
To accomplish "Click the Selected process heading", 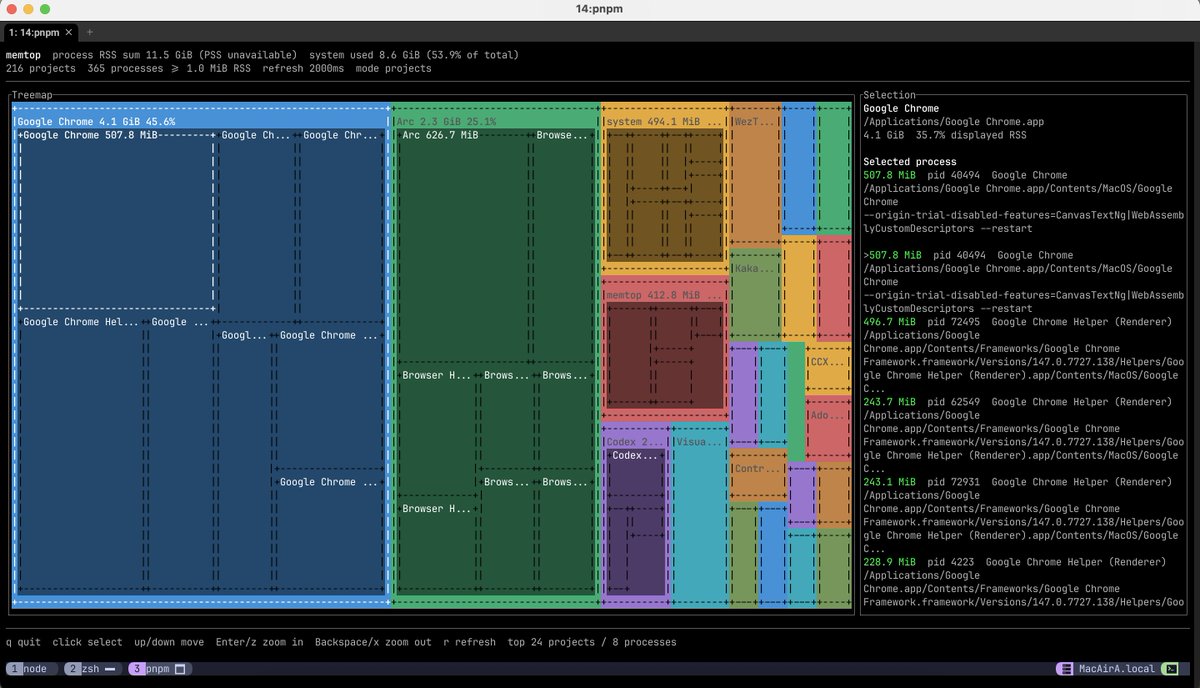I will [x=910, y=161].
